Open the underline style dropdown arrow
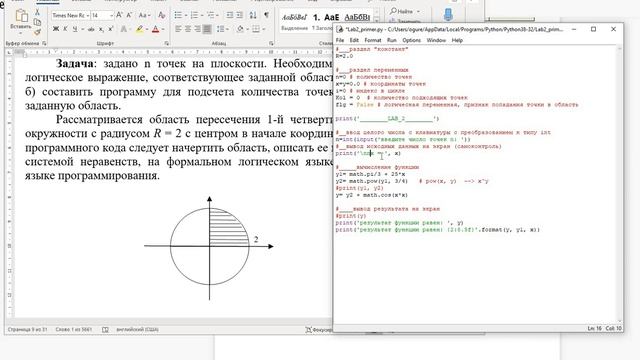Image resolution: width=640 pixels, height=360 pixels. pos(82,29)
